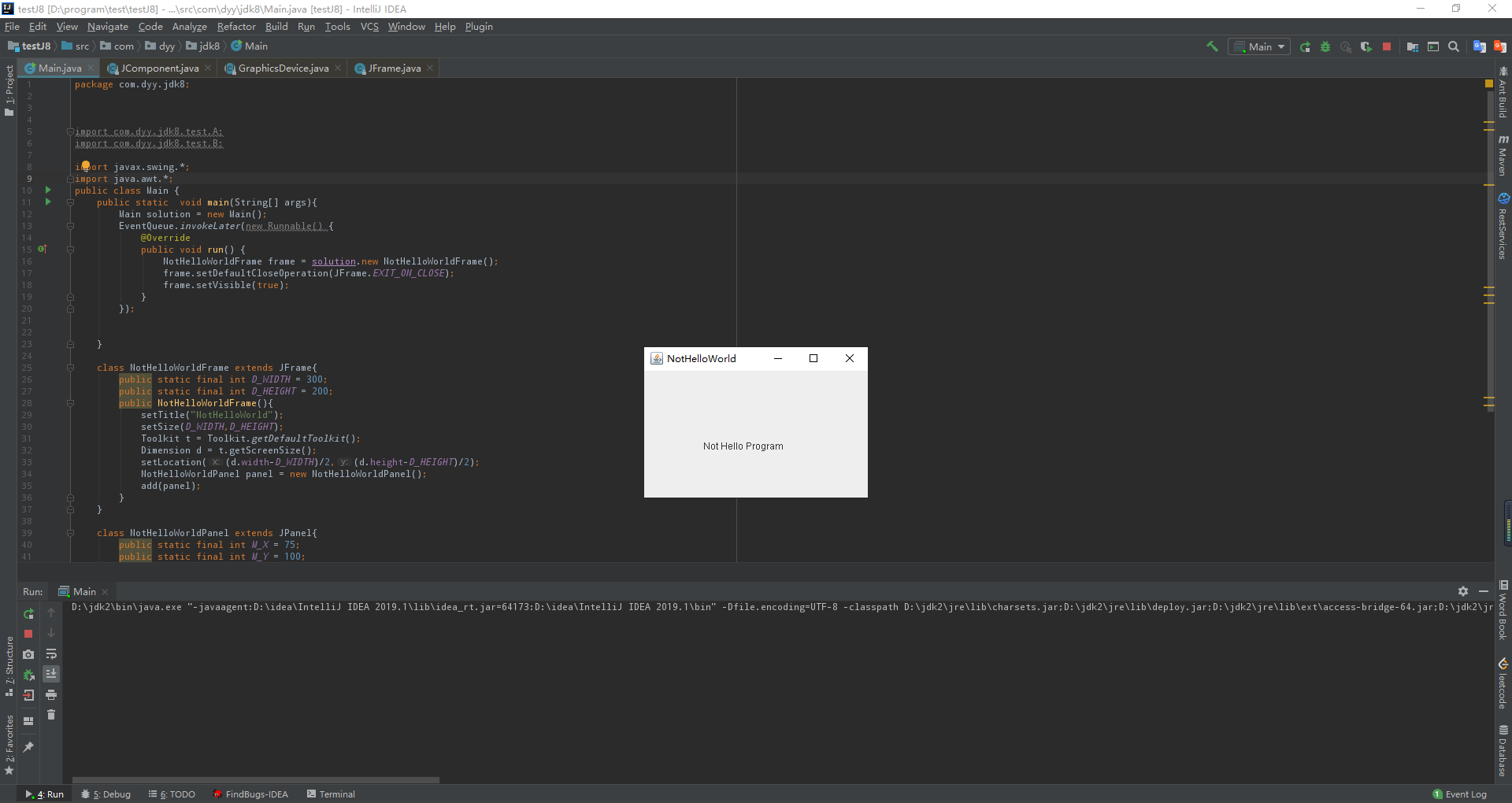Open the Event Log
Image resolution: width=1512 pixels, height=803 pixels.
pyautogui.click(x=1459, y=794)
